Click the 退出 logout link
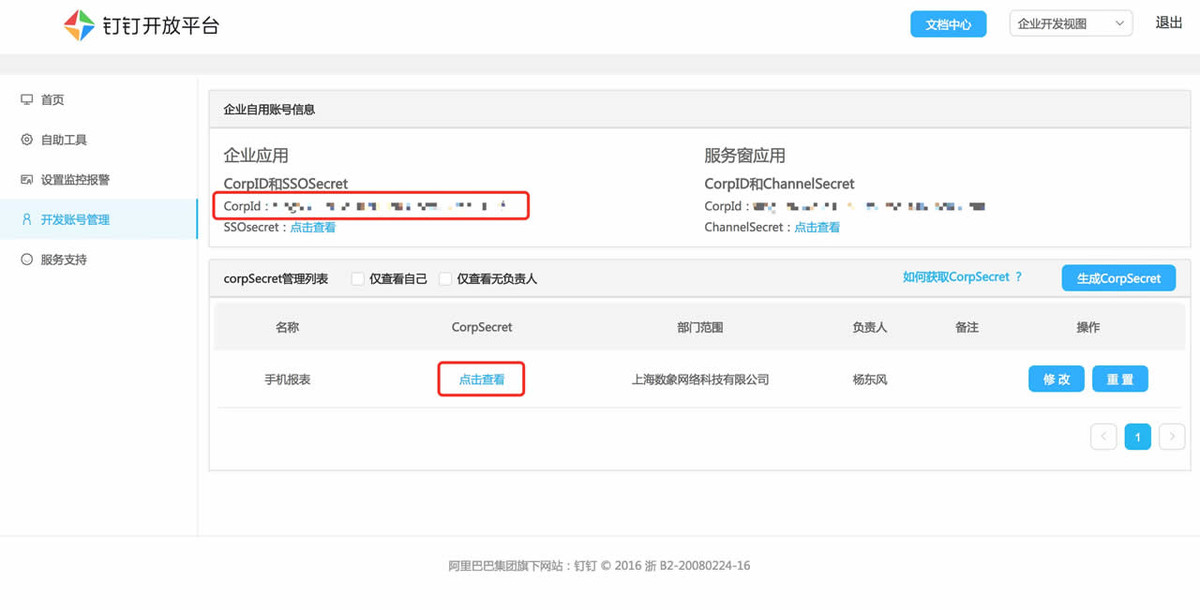The width and height of the screenshot is (1200, 610). tap(1169, 23)
